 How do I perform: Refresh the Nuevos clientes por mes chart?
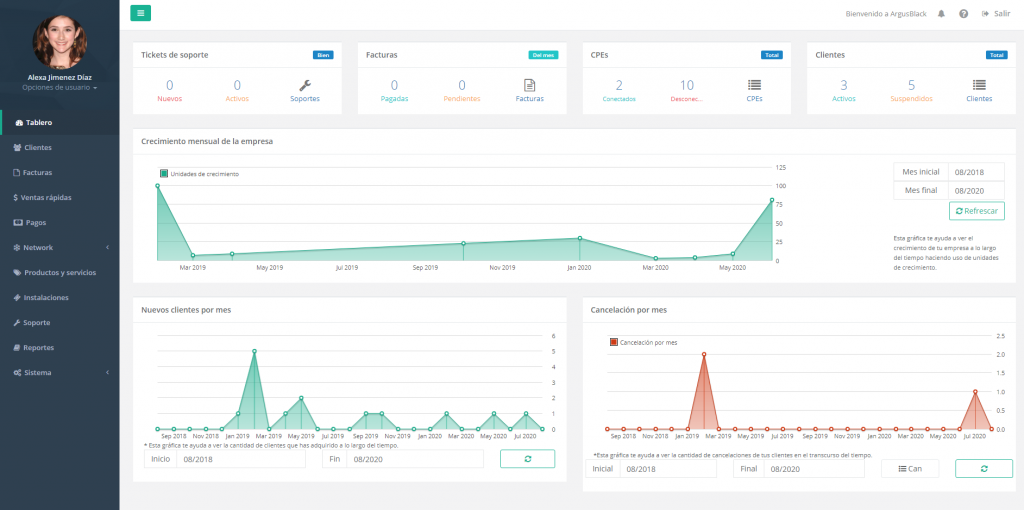[x=528, y=459]
